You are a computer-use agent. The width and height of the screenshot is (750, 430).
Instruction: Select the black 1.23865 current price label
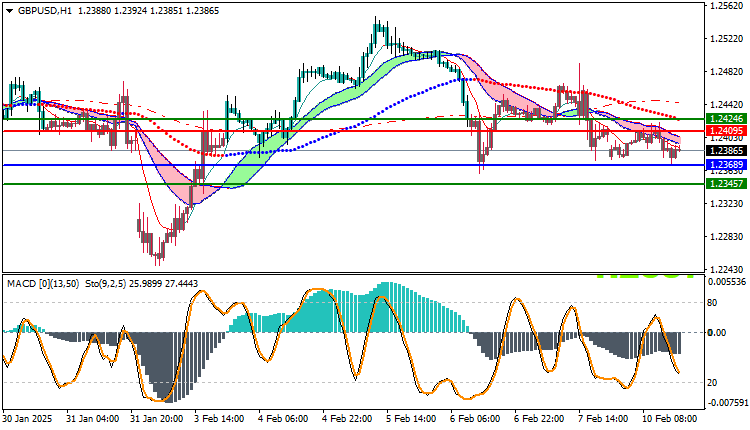click(726, 151)
